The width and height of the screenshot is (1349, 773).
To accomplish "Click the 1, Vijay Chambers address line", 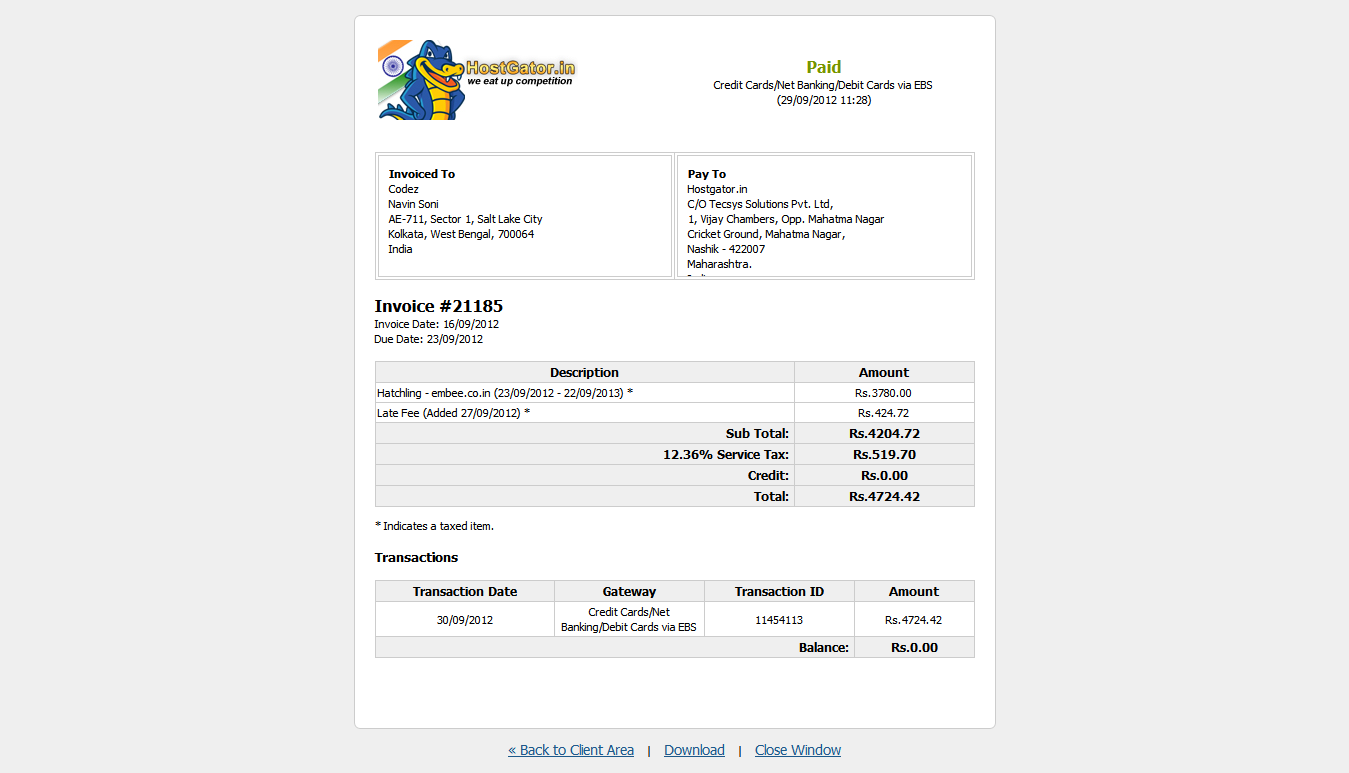I will (786, 219).
